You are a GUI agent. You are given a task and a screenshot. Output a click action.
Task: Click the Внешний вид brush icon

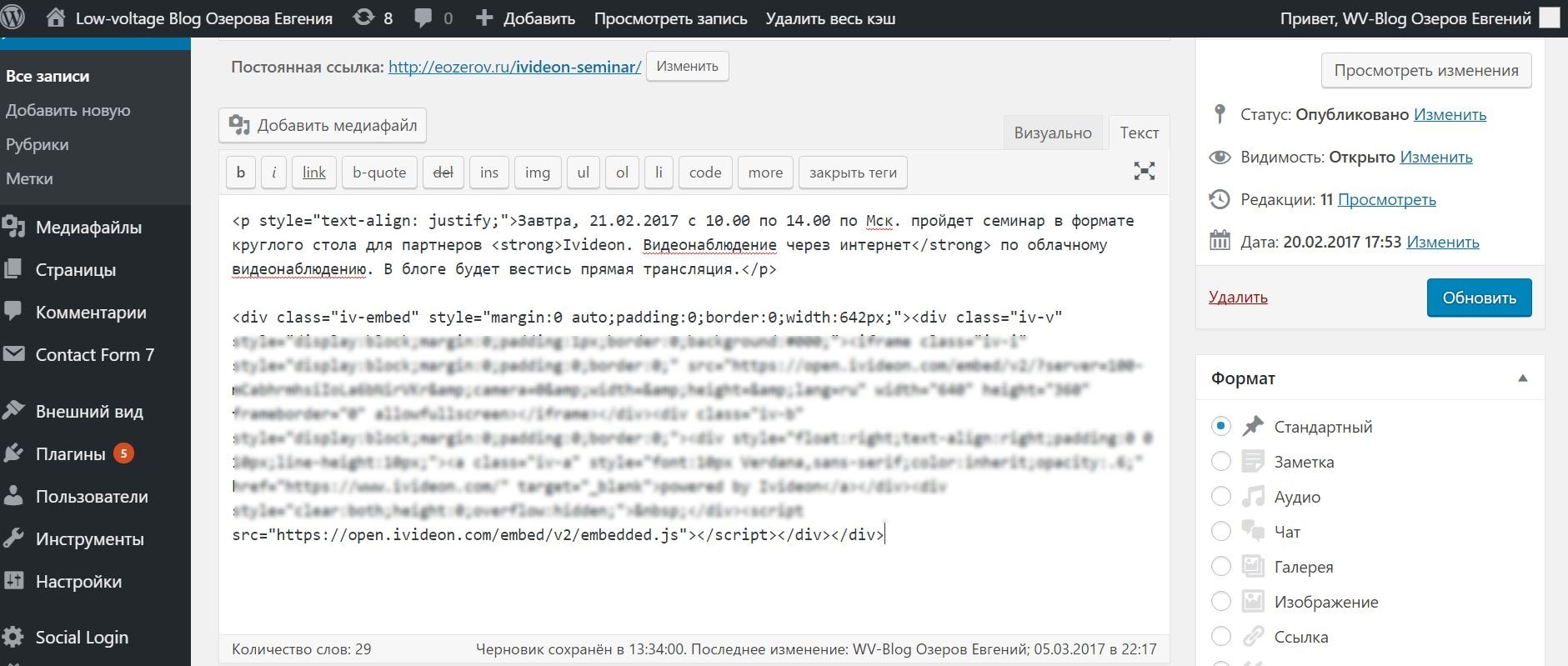[13, 411]
